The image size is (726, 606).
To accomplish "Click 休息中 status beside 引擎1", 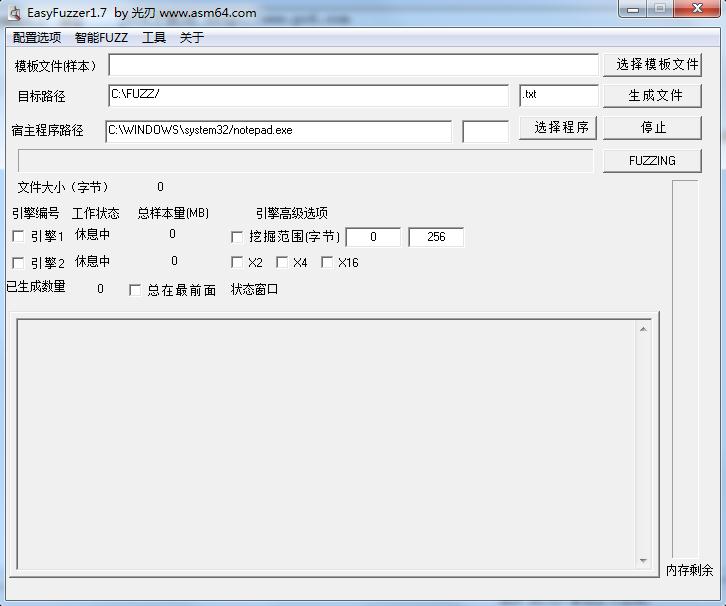I will click(93, 234).
